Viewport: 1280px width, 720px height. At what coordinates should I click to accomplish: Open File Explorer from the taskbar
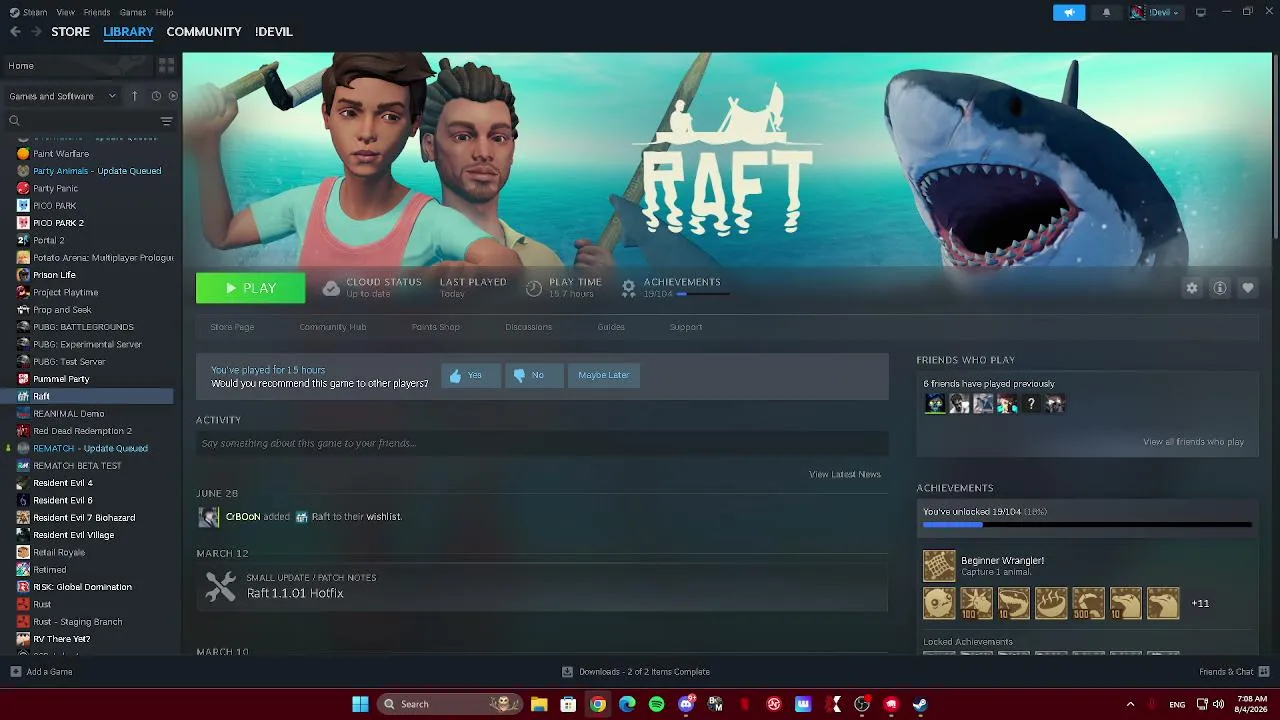[539, 704]
